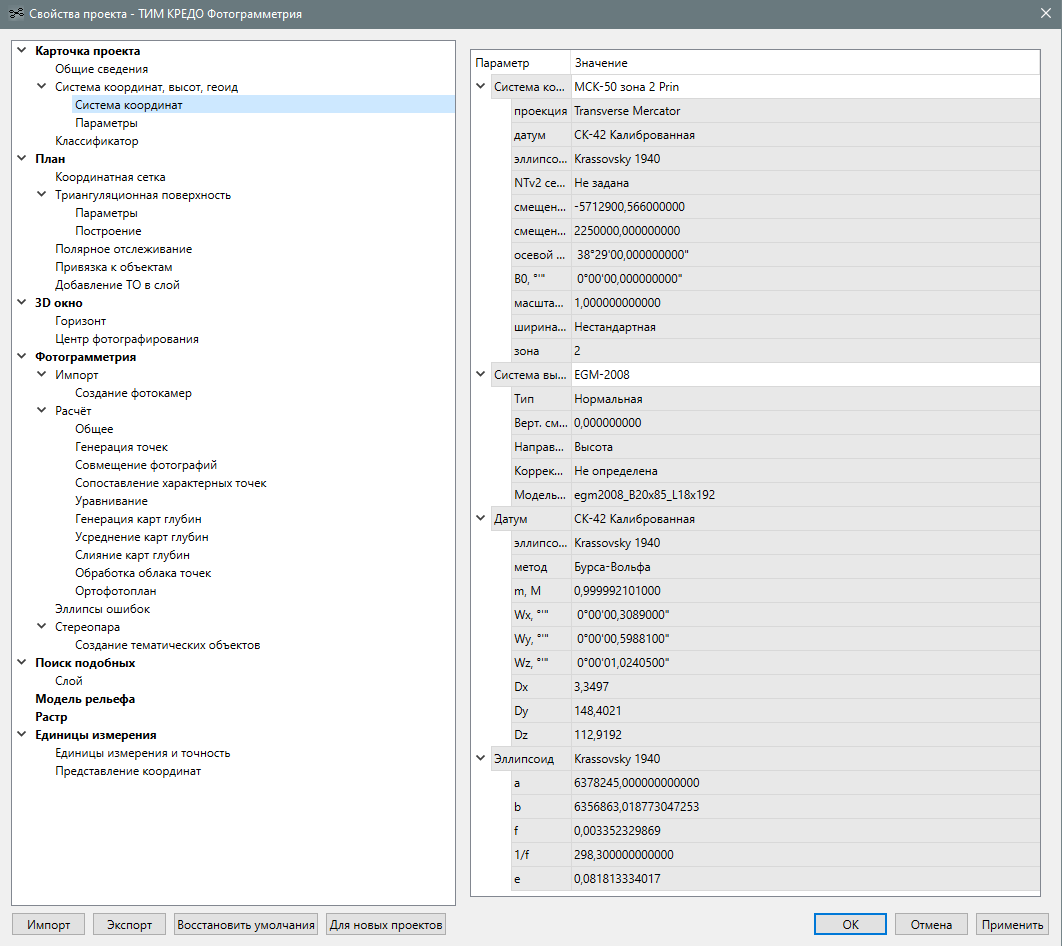Select the Бурса-Вольфа method value
The height and width of the screenshot is (946, 1062).
[805, 567]
